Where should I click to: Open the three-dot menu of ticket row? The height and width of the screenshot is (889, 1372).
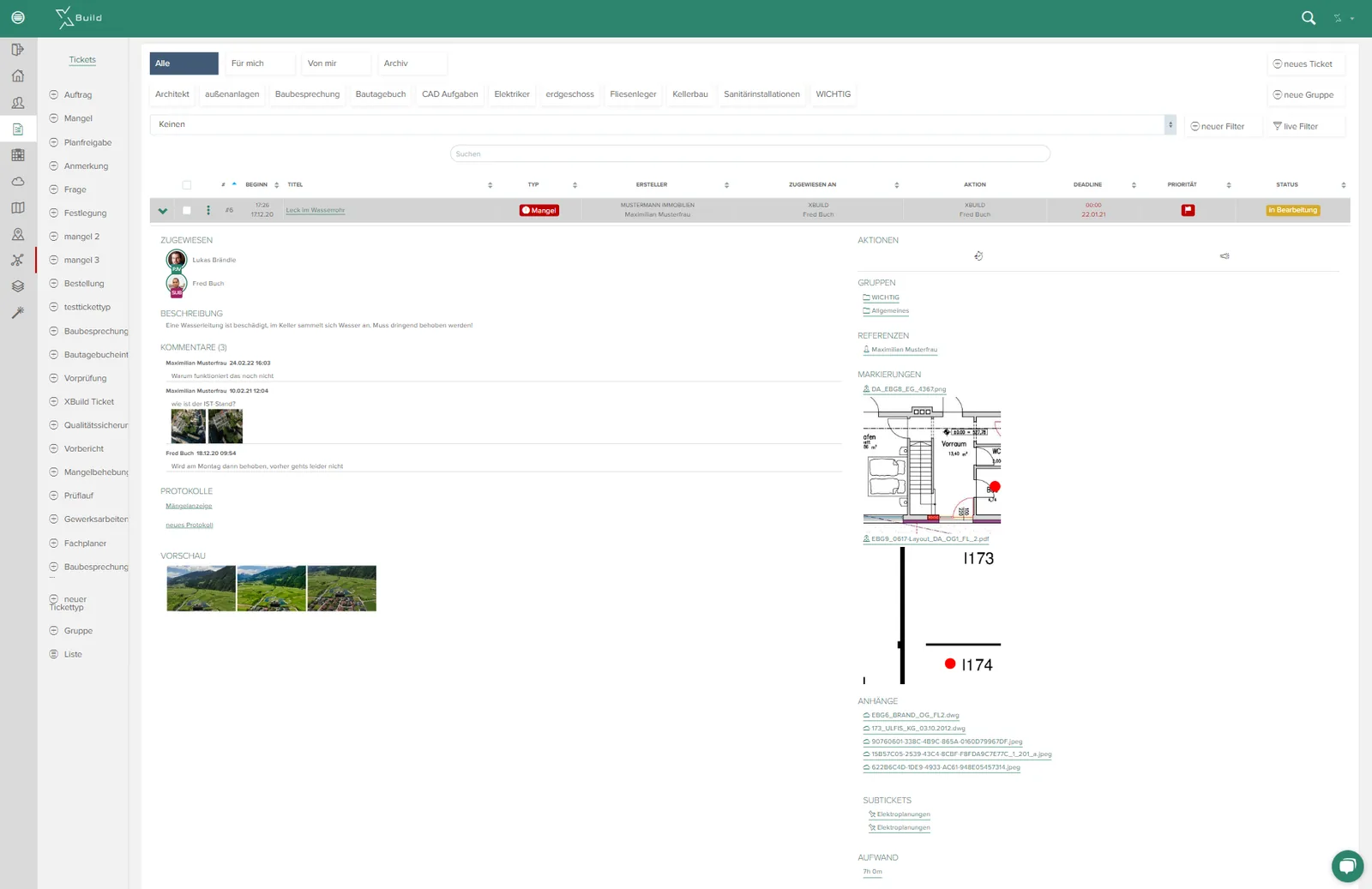[x=208, y=210]
